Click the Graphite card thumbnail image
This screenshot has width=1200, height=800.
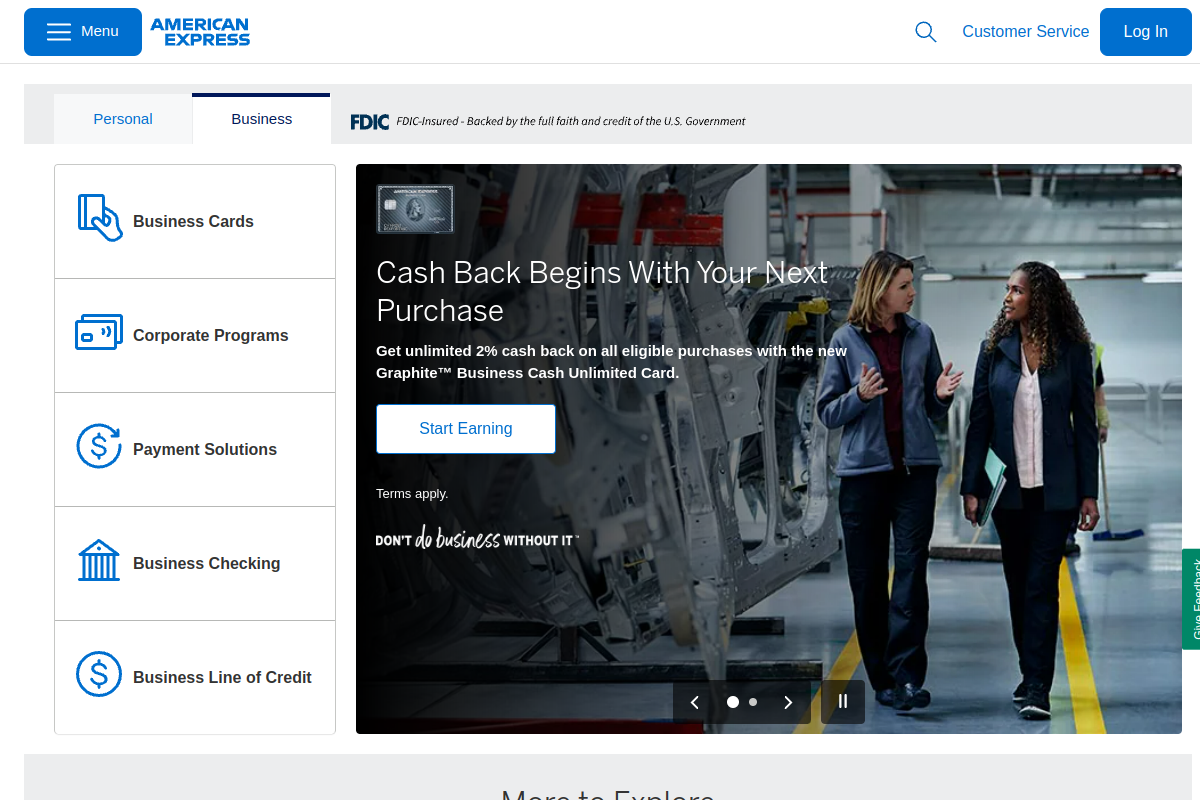pos(415,209)
